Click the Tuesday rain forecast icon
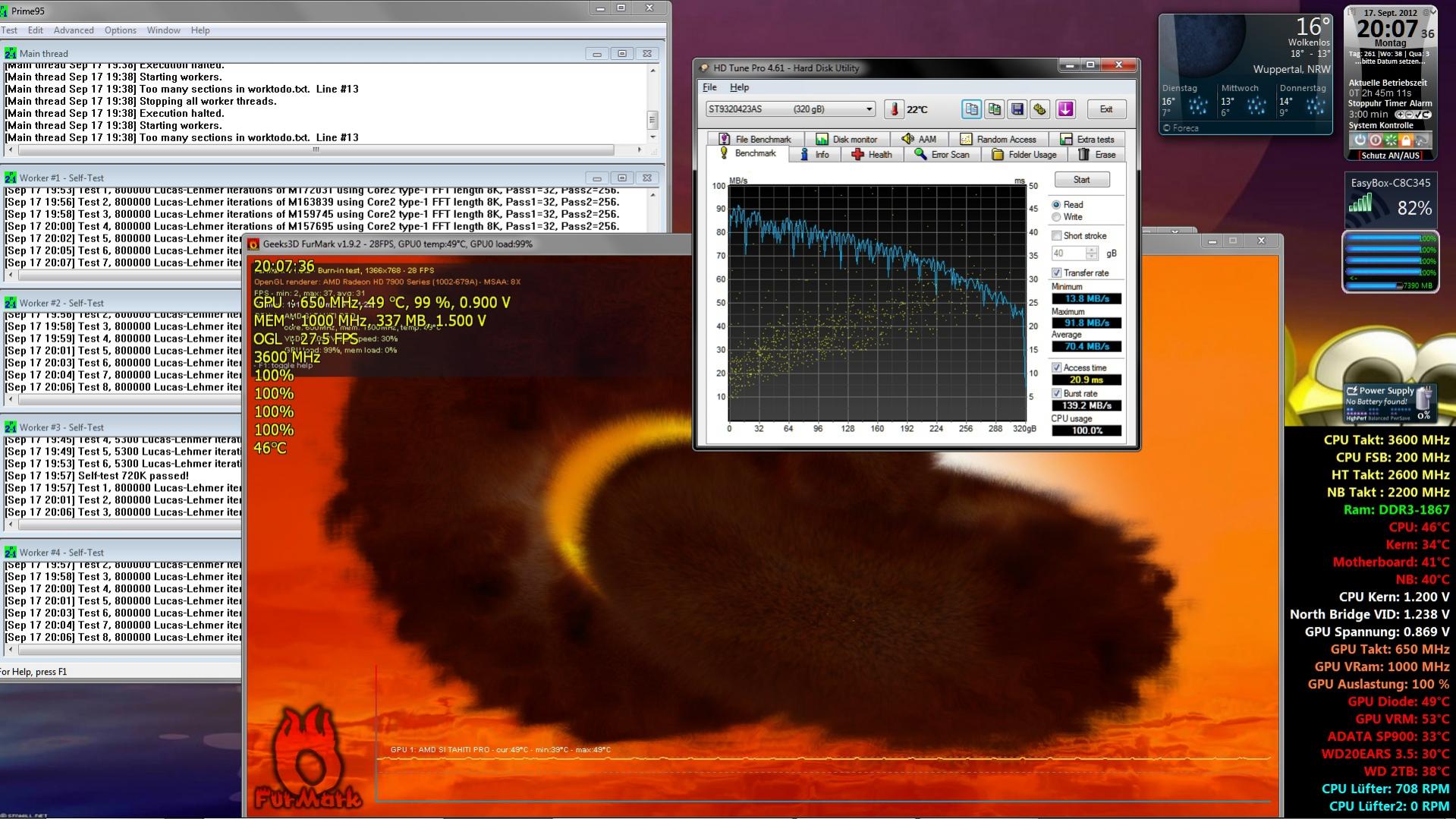 pyautogui.click(x=1198, y=106)
